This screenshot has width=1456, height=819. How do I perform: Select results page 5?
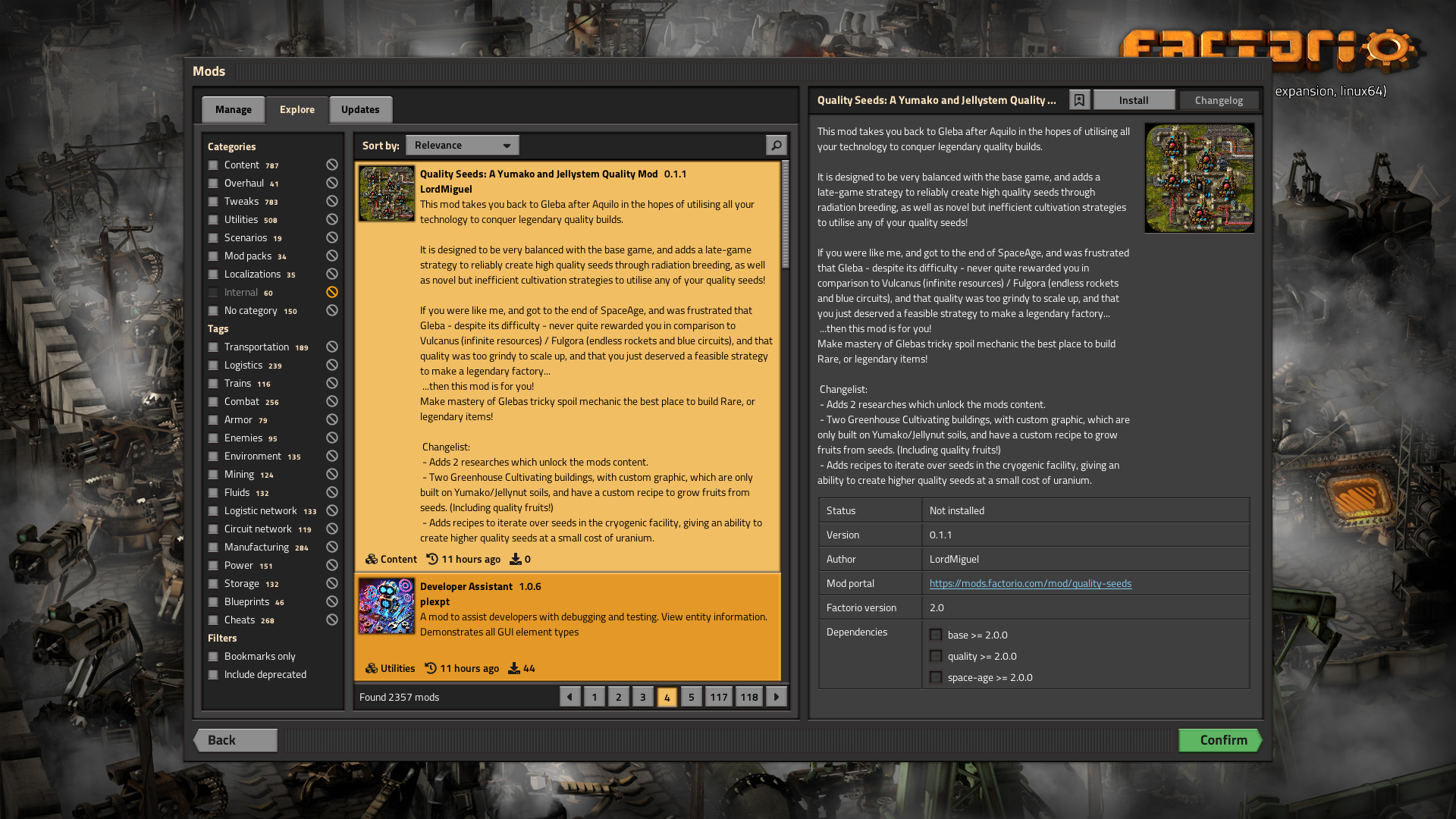[691, 697]
